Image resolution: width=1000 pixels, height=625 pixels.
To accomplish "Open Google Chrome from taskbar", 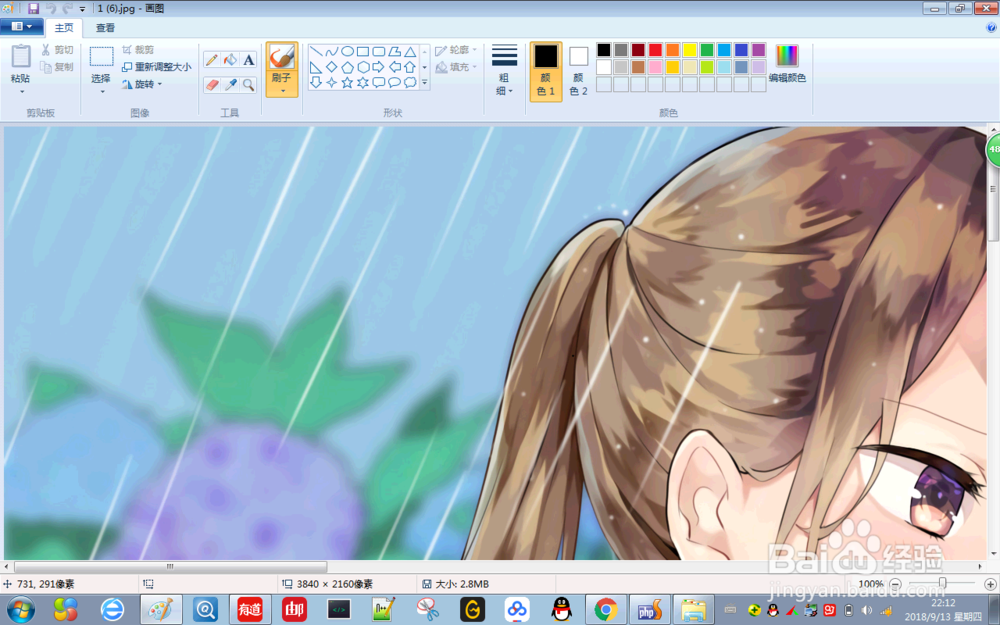I will [605, 610].
